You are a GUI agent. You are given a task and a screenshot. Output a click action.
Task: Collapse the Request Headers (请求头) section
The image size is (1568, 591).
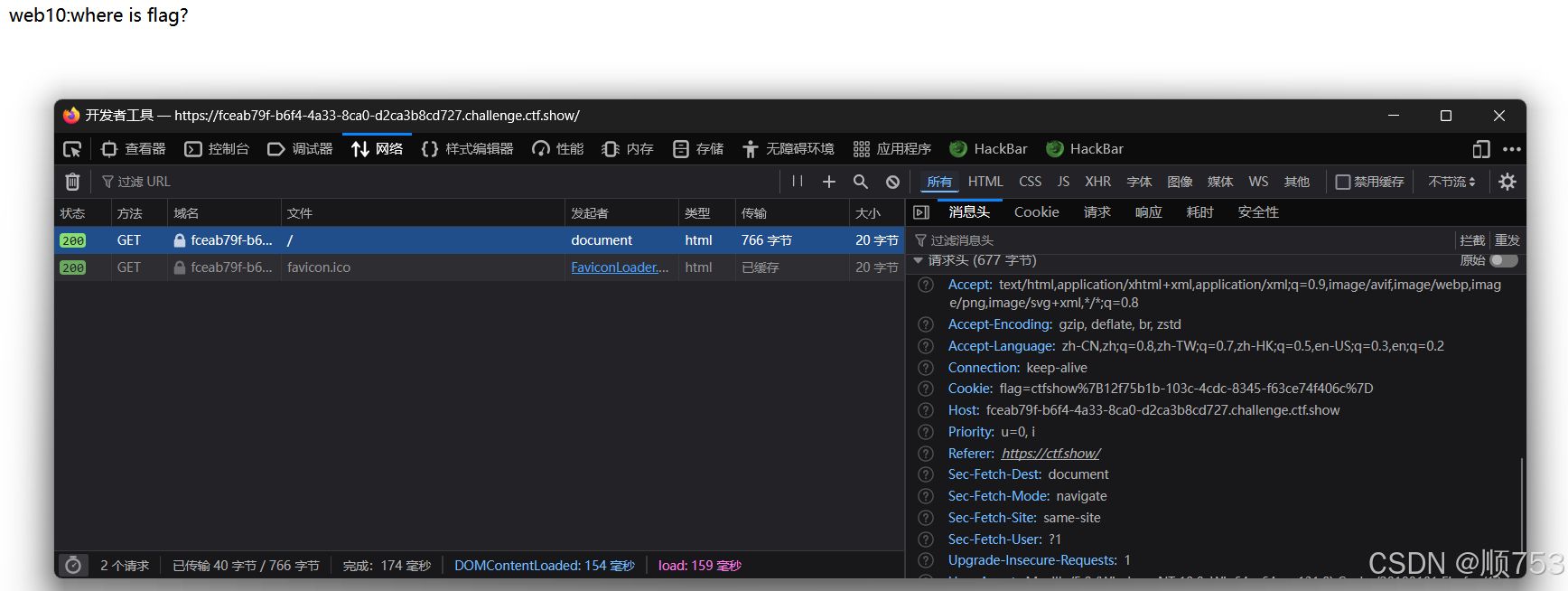918,260
